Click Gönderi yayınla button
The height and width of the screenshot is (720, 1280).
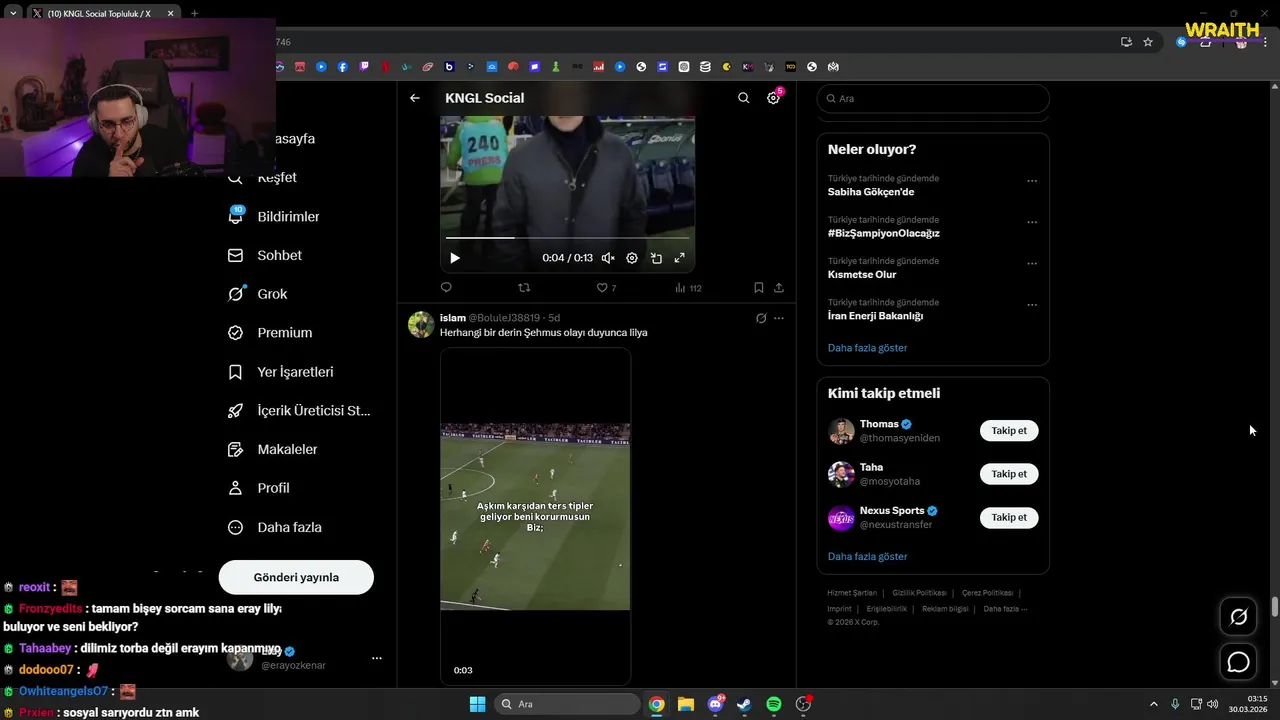296,577
